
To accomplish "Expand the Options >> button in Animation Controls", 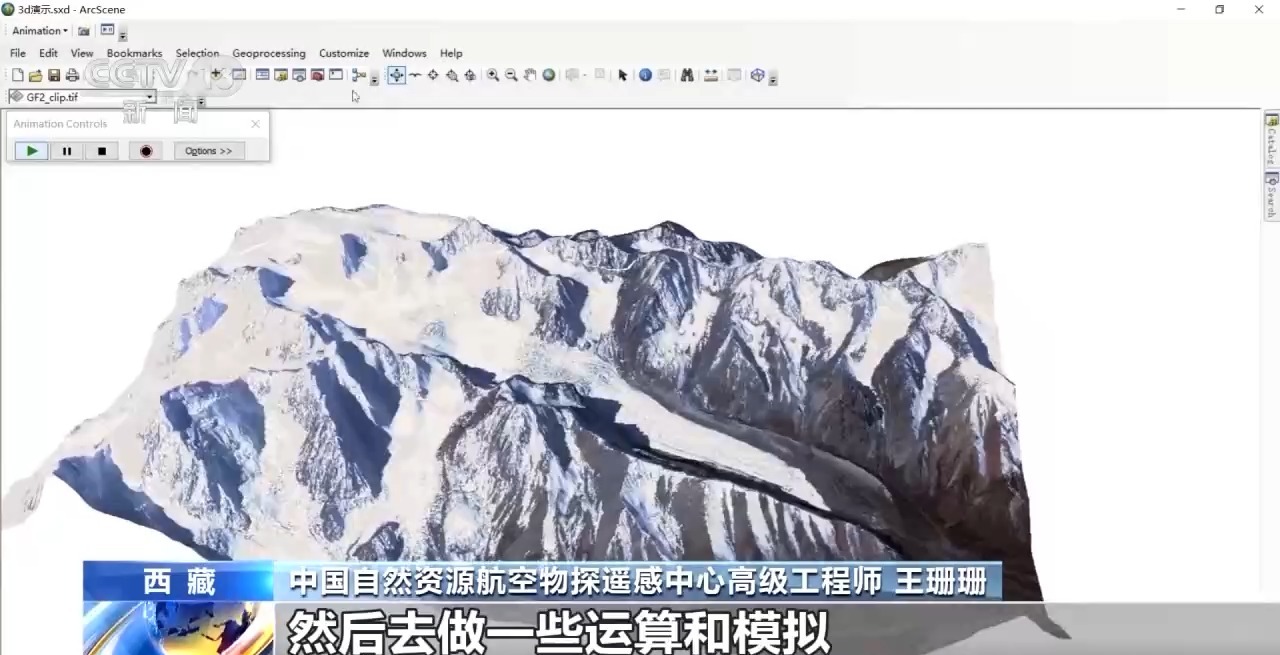I will click(x=209, y=151).
